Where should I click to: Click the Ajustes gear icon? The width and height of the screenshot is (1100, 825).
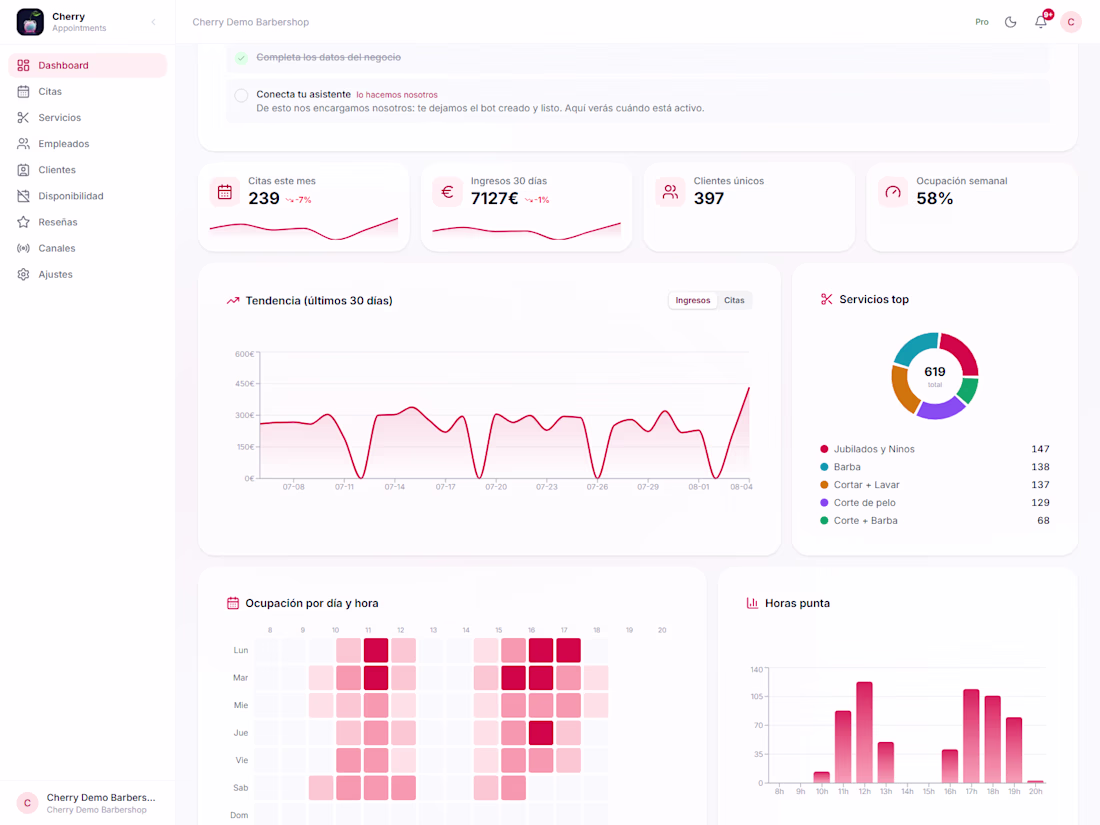[x=23, y=274]
